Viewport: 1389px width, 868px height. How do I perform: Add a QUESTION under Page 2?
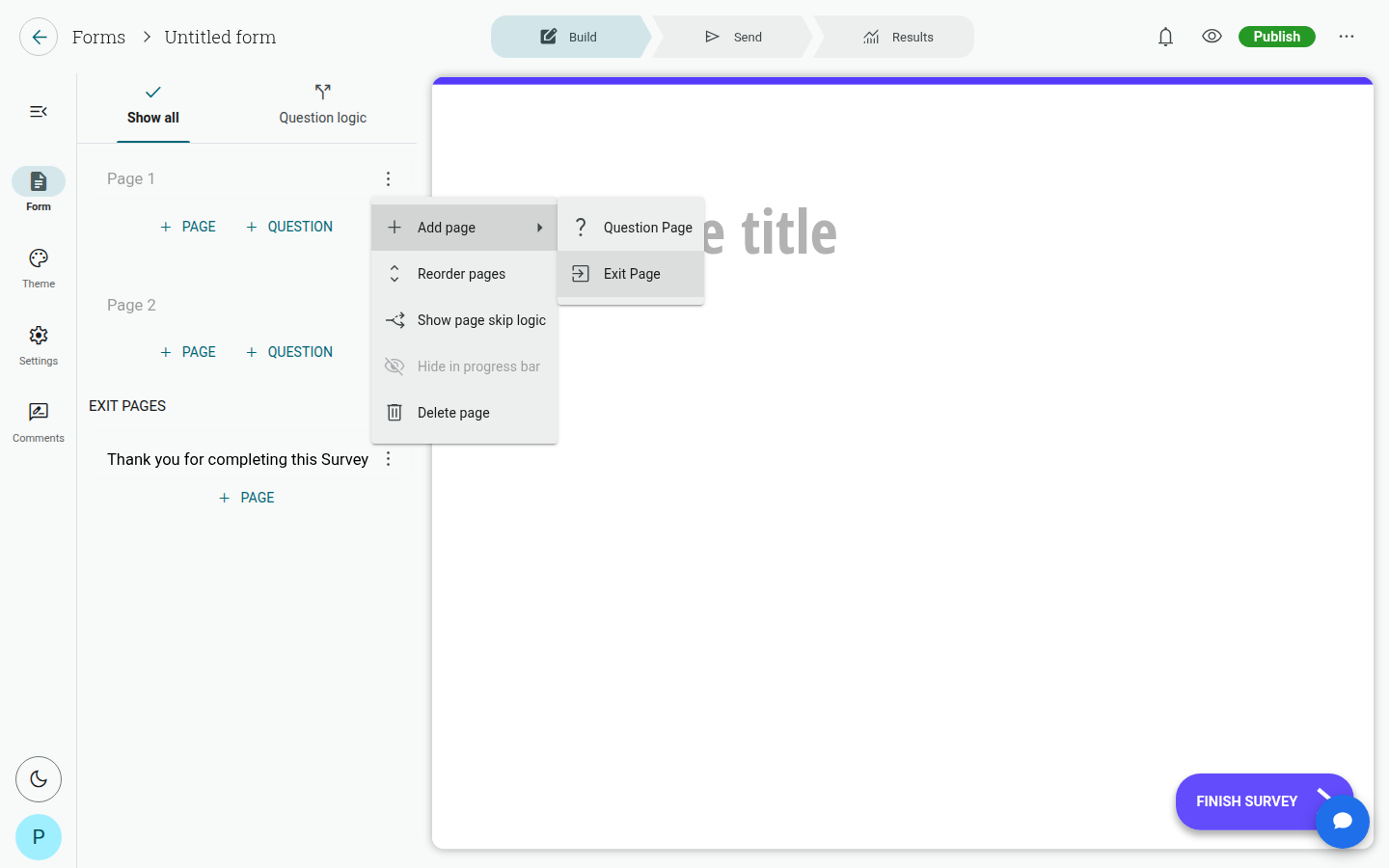[289, 352]
